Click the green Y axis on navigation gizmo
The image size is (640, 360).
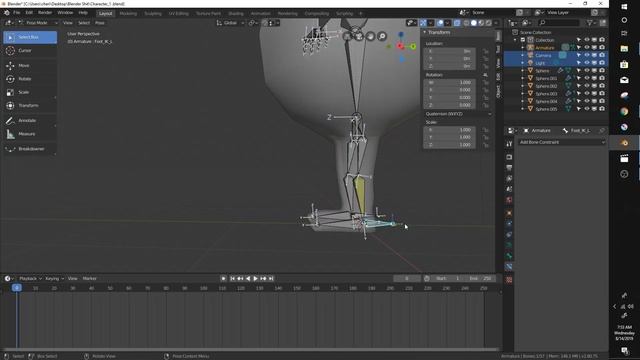pyautogui.click(x=413, y=47)
